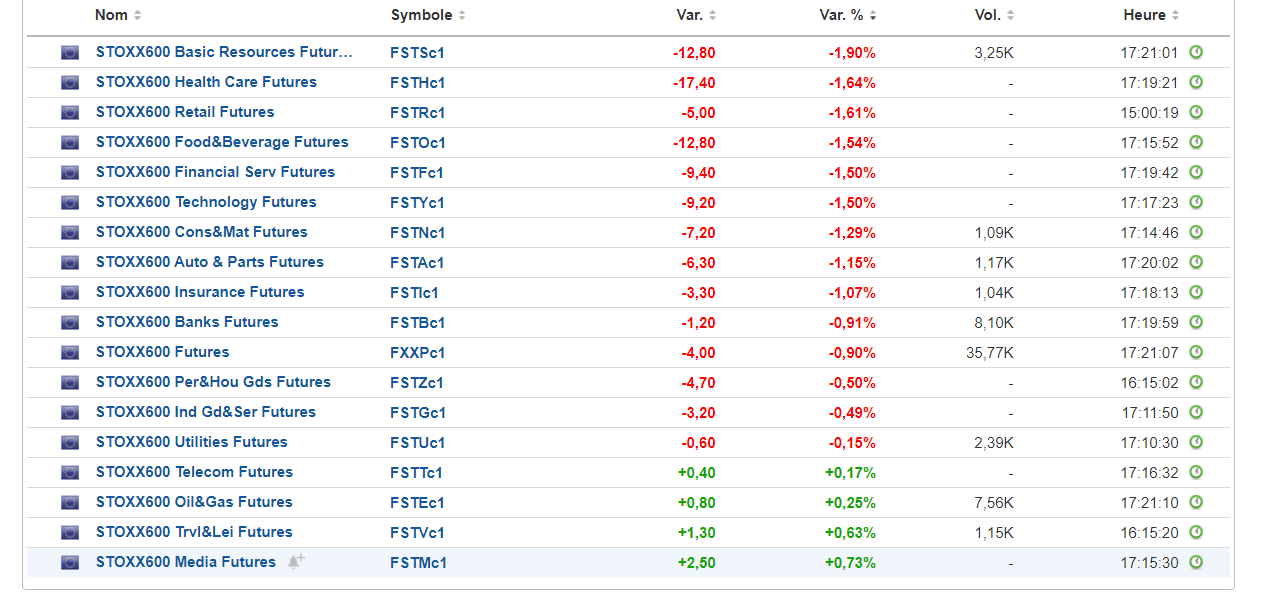This screenshot has height=609, width=1281.
Task: Click the flag icon beside Health Care Futures
Action: [70, 82]
